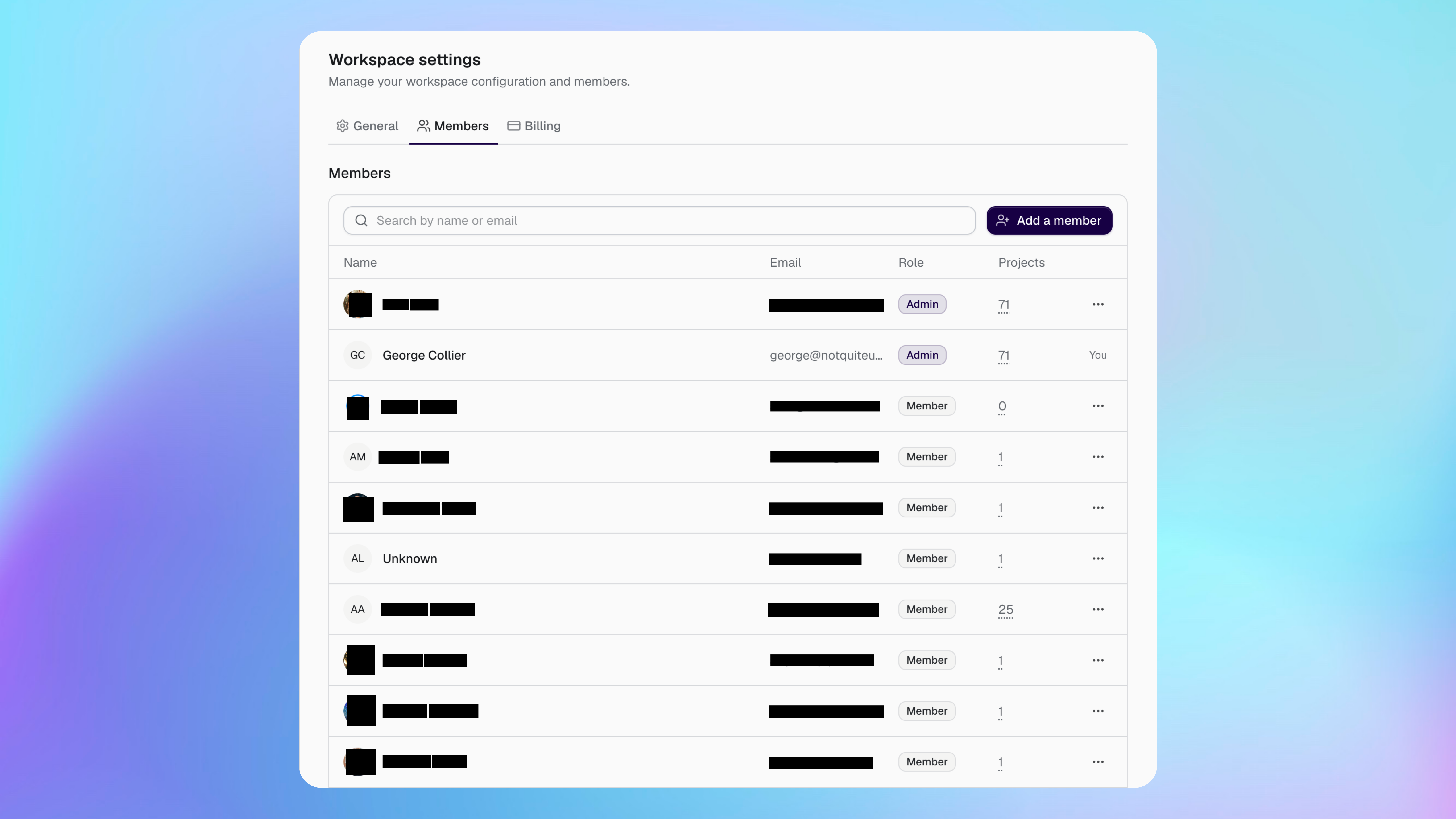Open the project count in the AM row
The height and width of the screenshot is (819, 1456).
tap(1000, 457)
